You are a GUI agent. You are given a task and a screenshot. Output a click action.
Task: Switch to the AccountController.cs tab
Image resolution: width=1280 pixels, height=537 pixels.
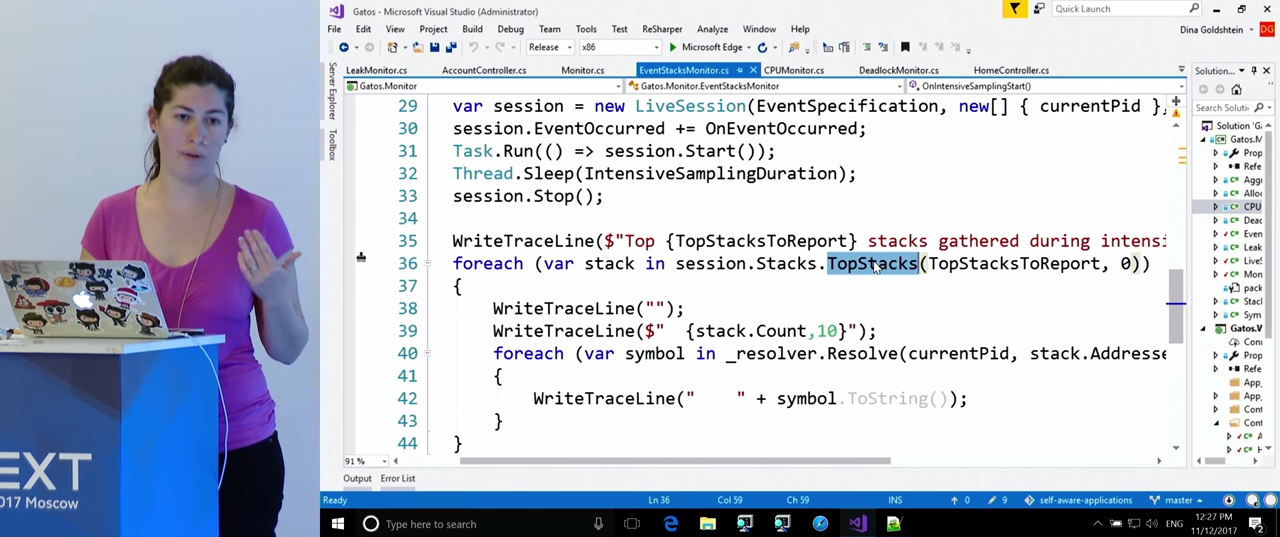(484, 70)
